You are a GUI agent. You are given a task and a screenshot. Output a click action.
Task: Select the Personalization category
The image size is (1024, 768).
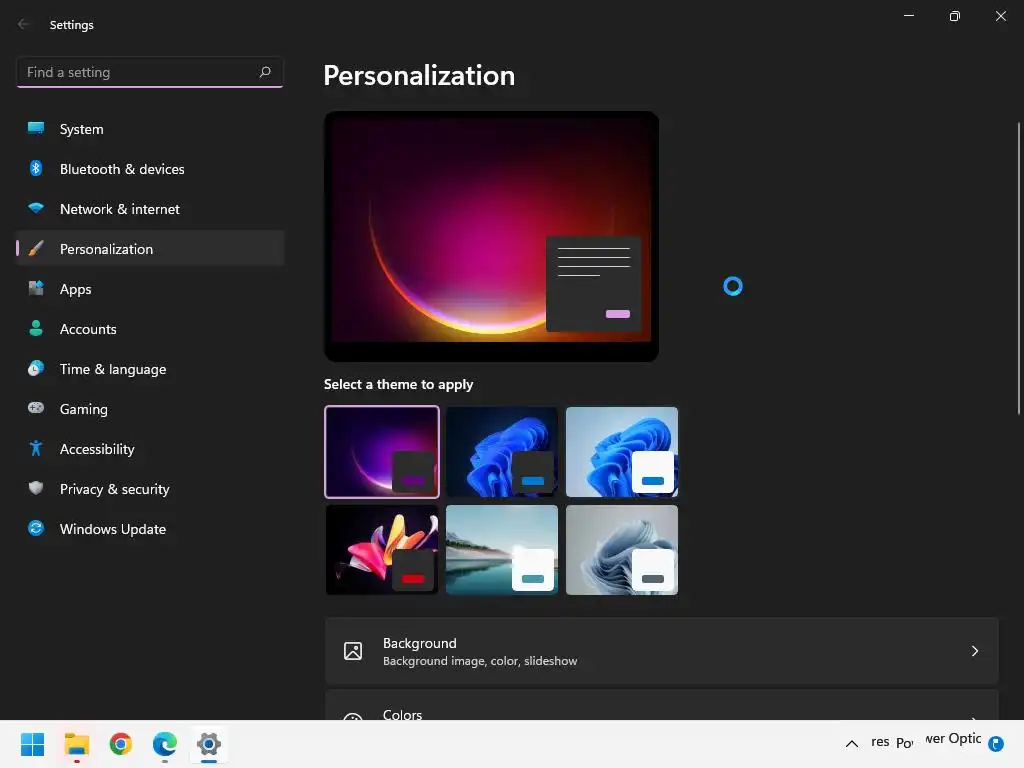(150, 248)
